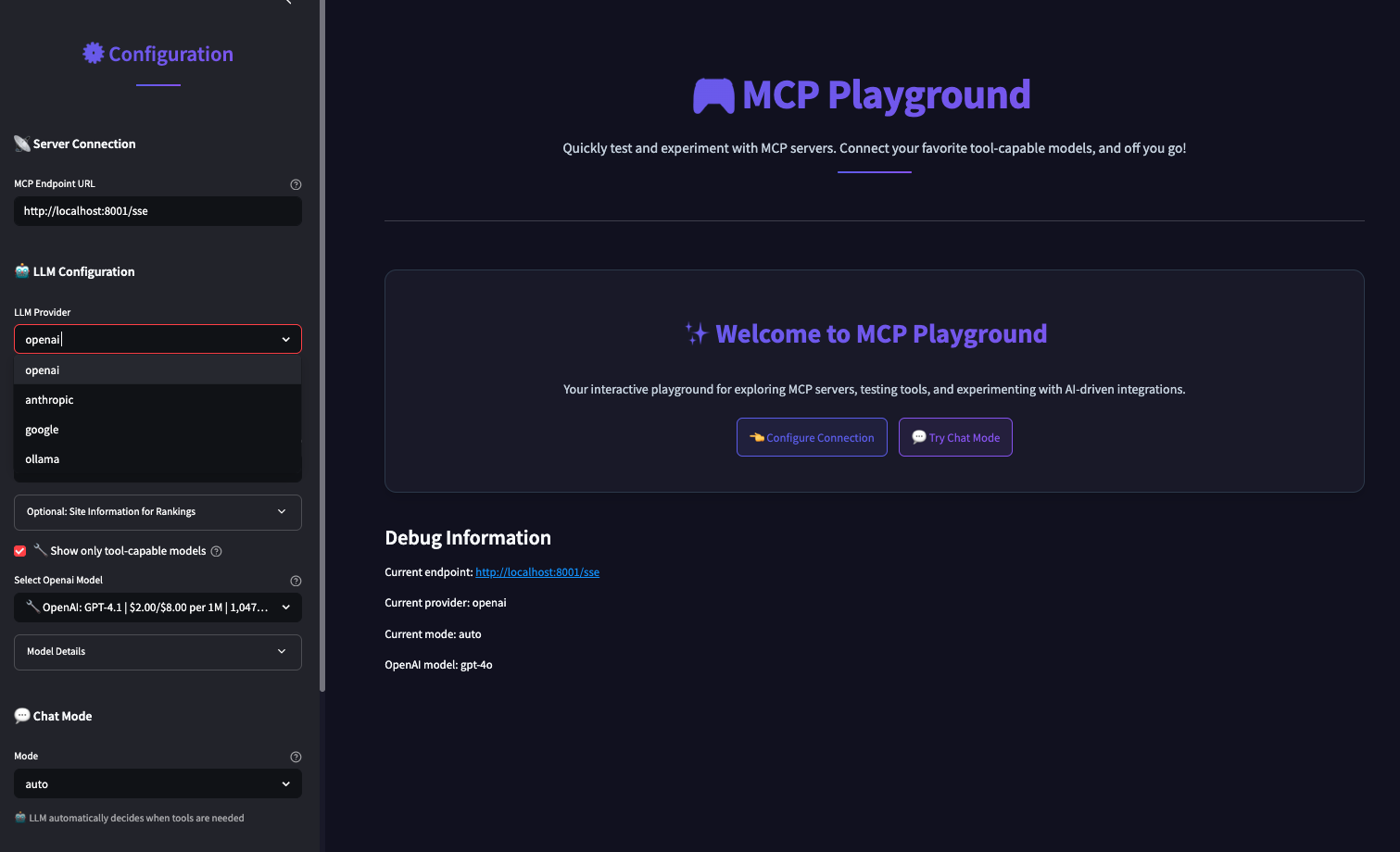Viewport: 1400px width, 852px height.
Task: Click the Try Chat Mode button
Action: click(955, 437)
